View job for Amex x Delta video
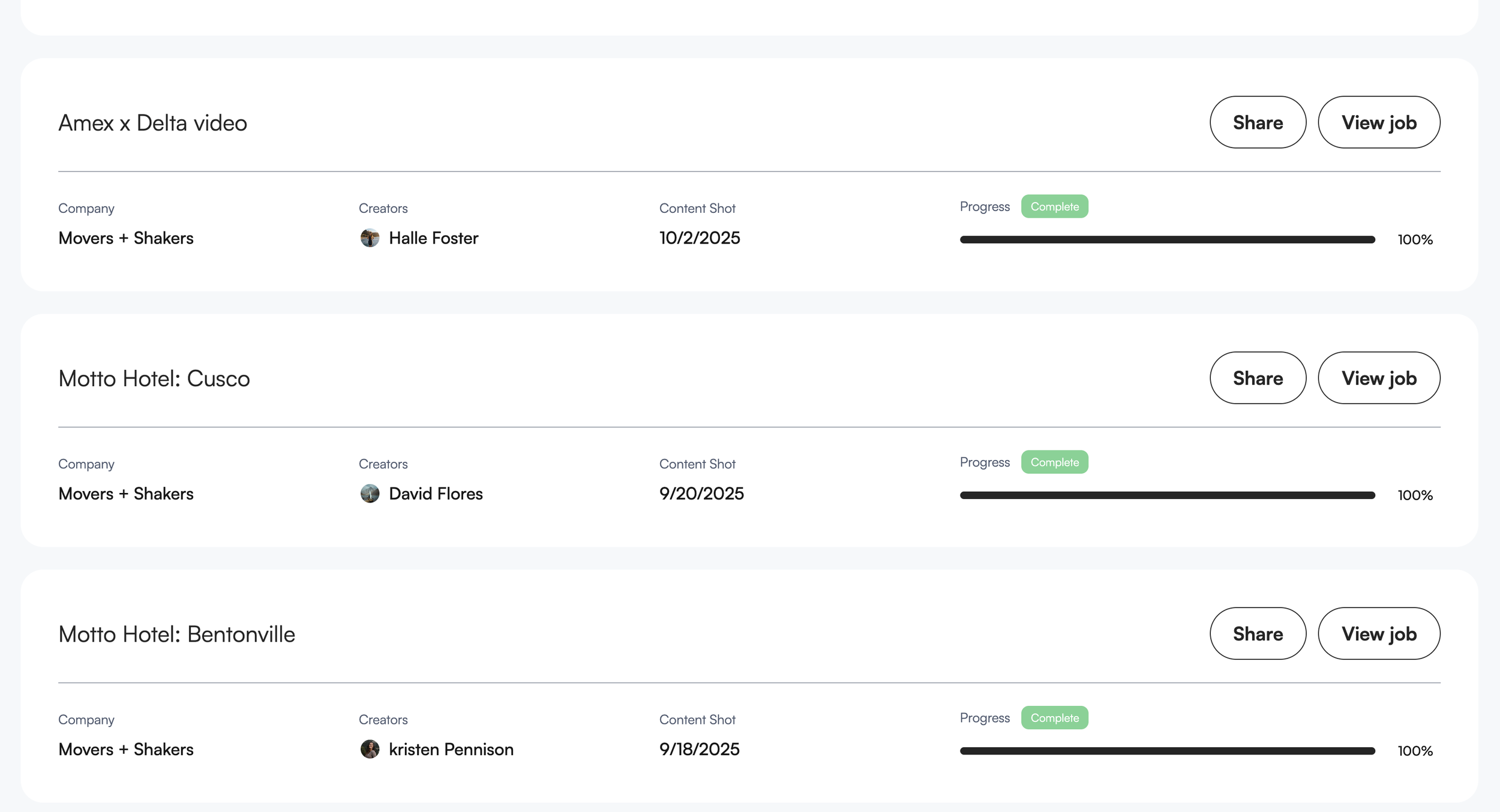1500x812 pixels. (1378, 122)
